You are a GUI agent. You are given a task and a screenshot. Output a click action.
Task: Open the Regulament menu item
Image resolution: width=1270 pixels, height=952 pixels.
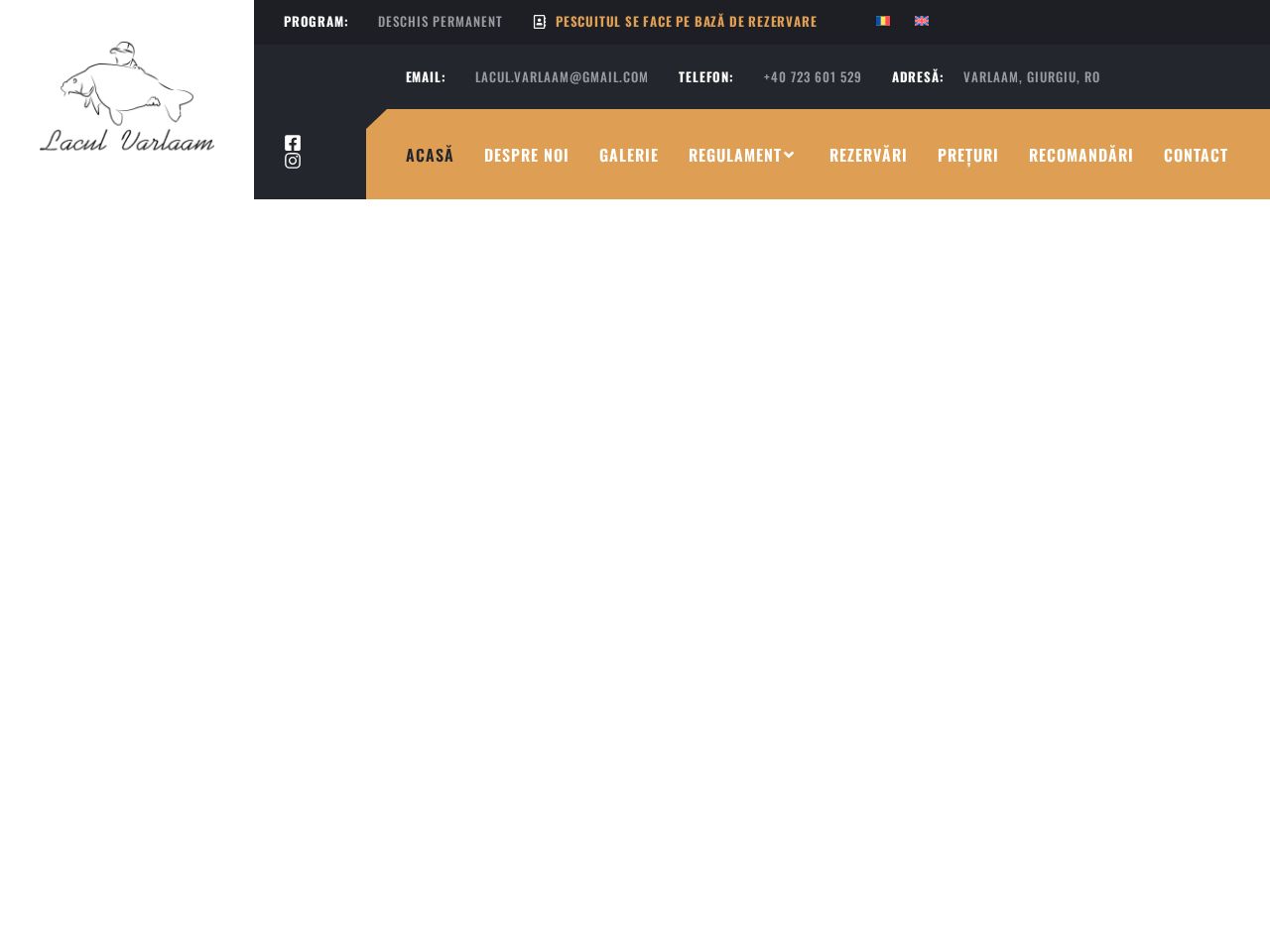pyautogui.click(x=735, y=155)
